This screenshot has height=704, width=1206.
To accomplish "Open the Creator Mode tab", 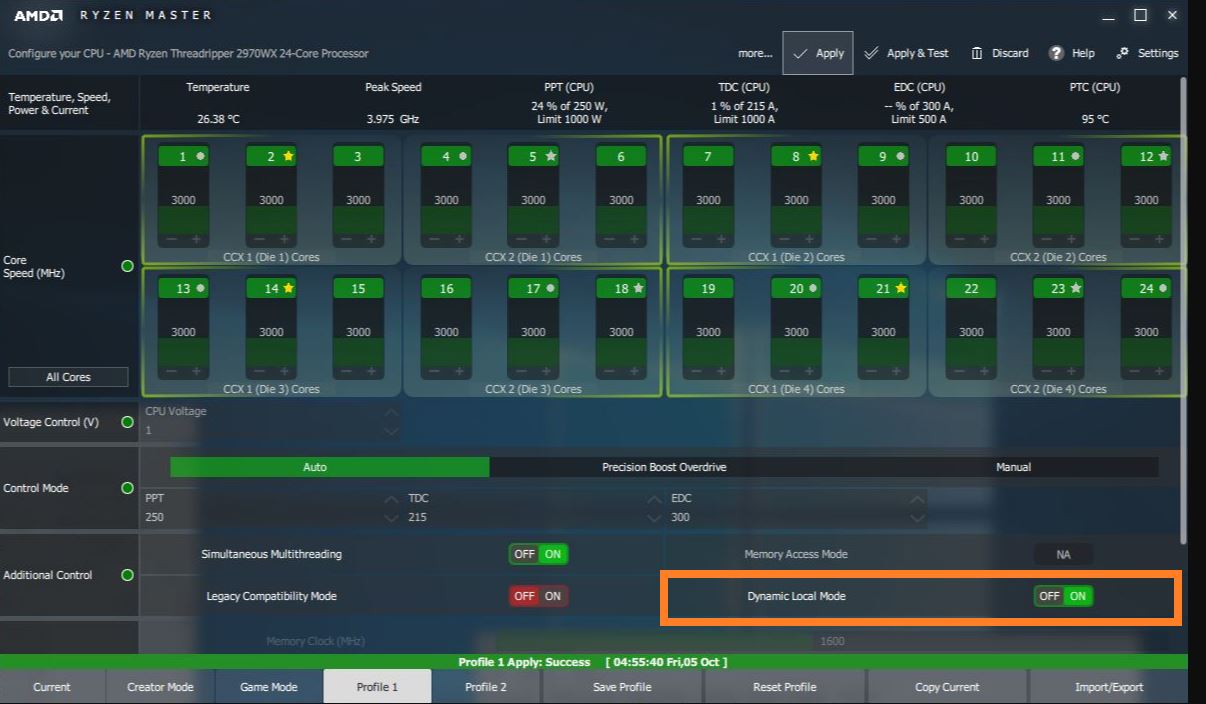I will (x=159, y=687).
